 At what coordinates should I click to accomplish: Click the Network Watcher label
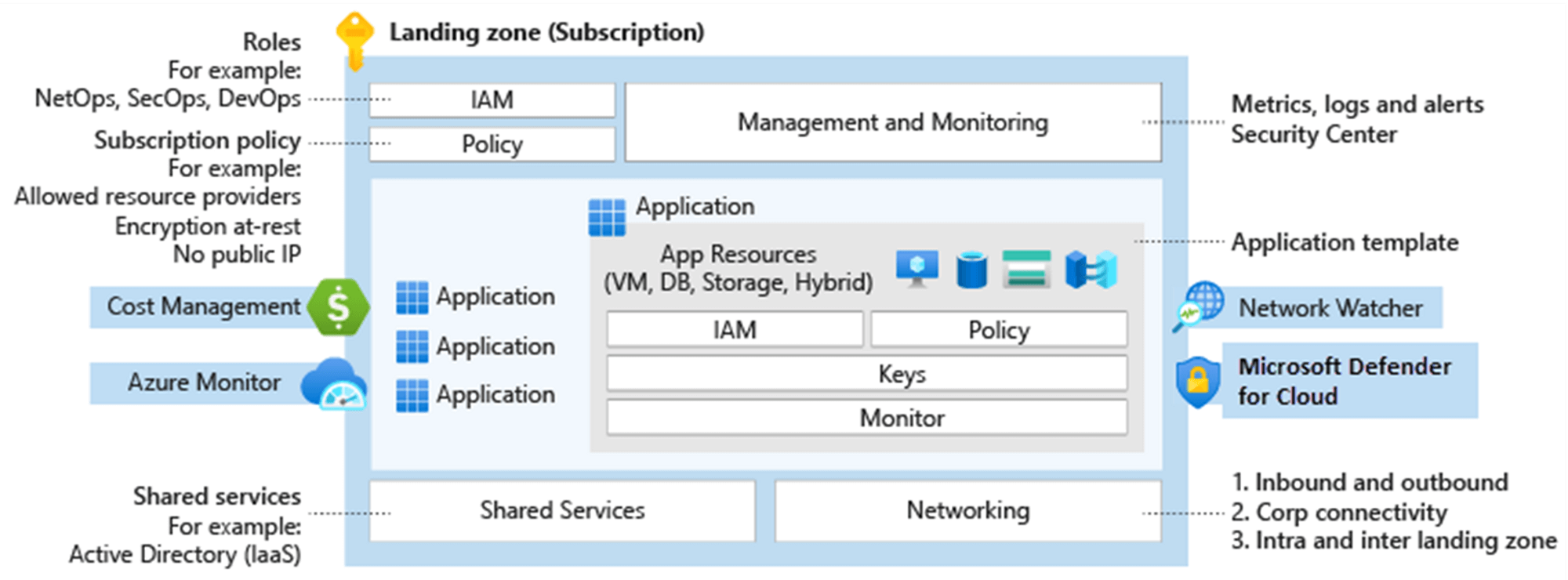click(1330, 308)
